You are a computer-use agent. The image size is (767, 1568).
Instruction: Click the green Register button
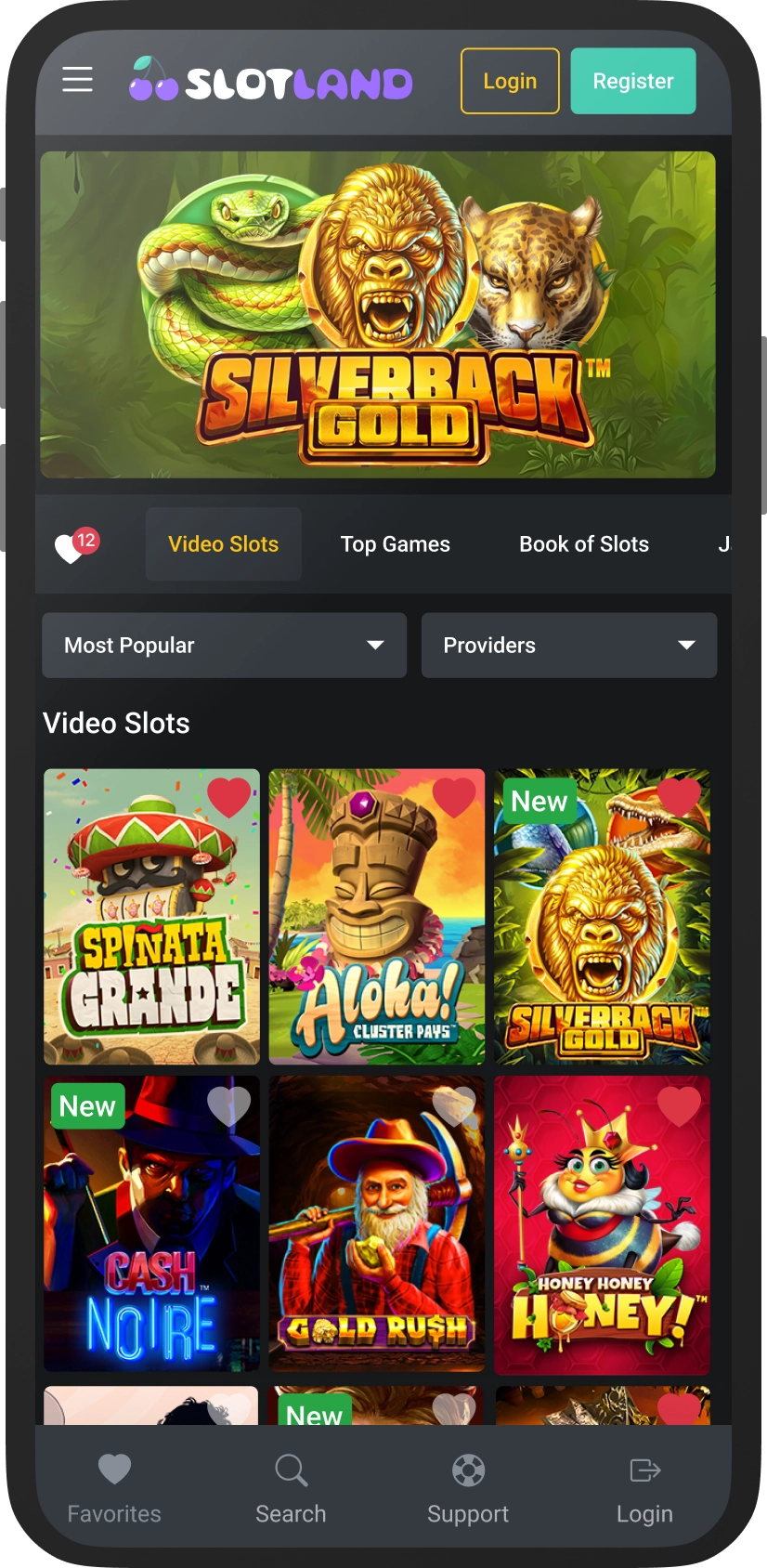(x=633, y=81)
